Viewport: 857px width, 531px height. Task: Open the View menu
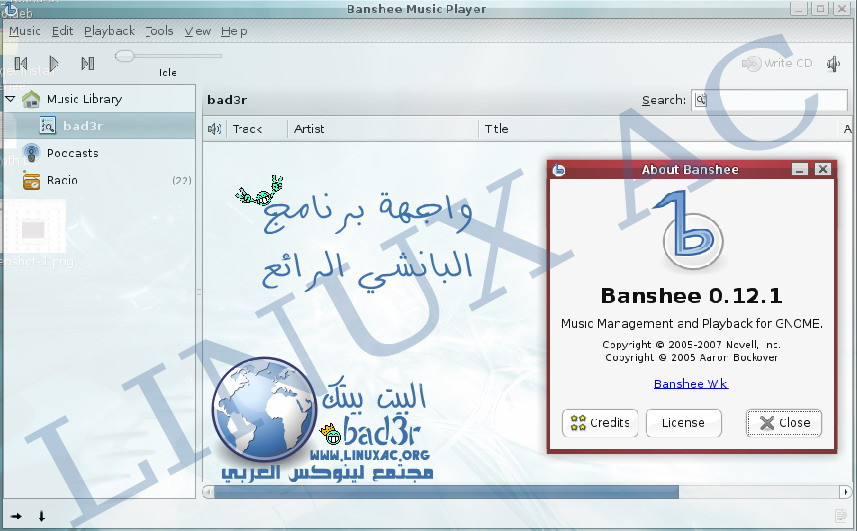(x=197, y=31)
